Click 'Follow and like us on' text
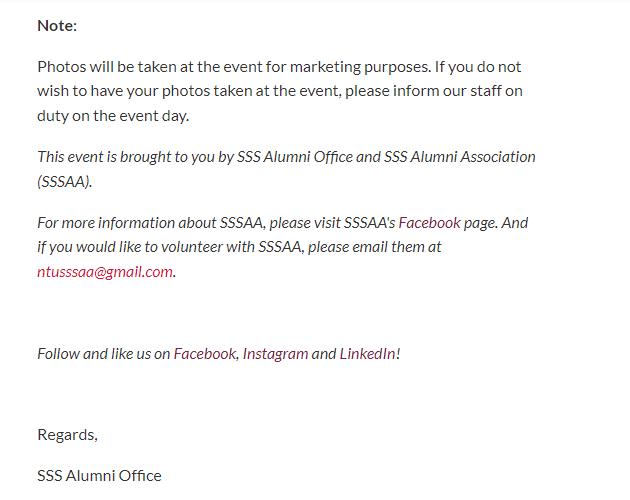 click(x=104, y=354)
